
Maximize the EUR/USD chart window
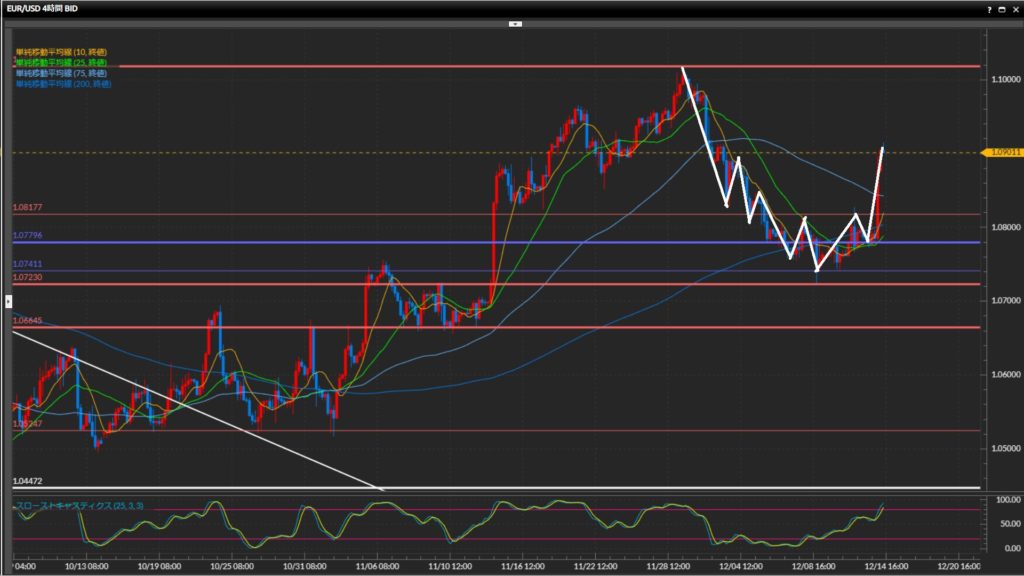coord(1002,8)
